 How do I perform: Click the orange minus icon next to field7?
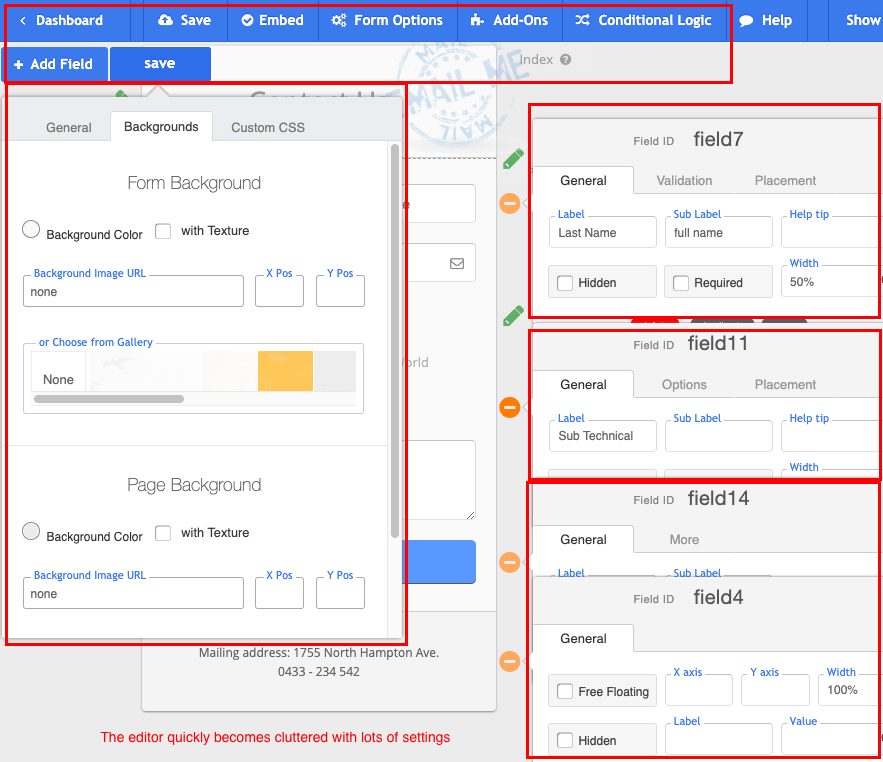[x=509, y=204]
